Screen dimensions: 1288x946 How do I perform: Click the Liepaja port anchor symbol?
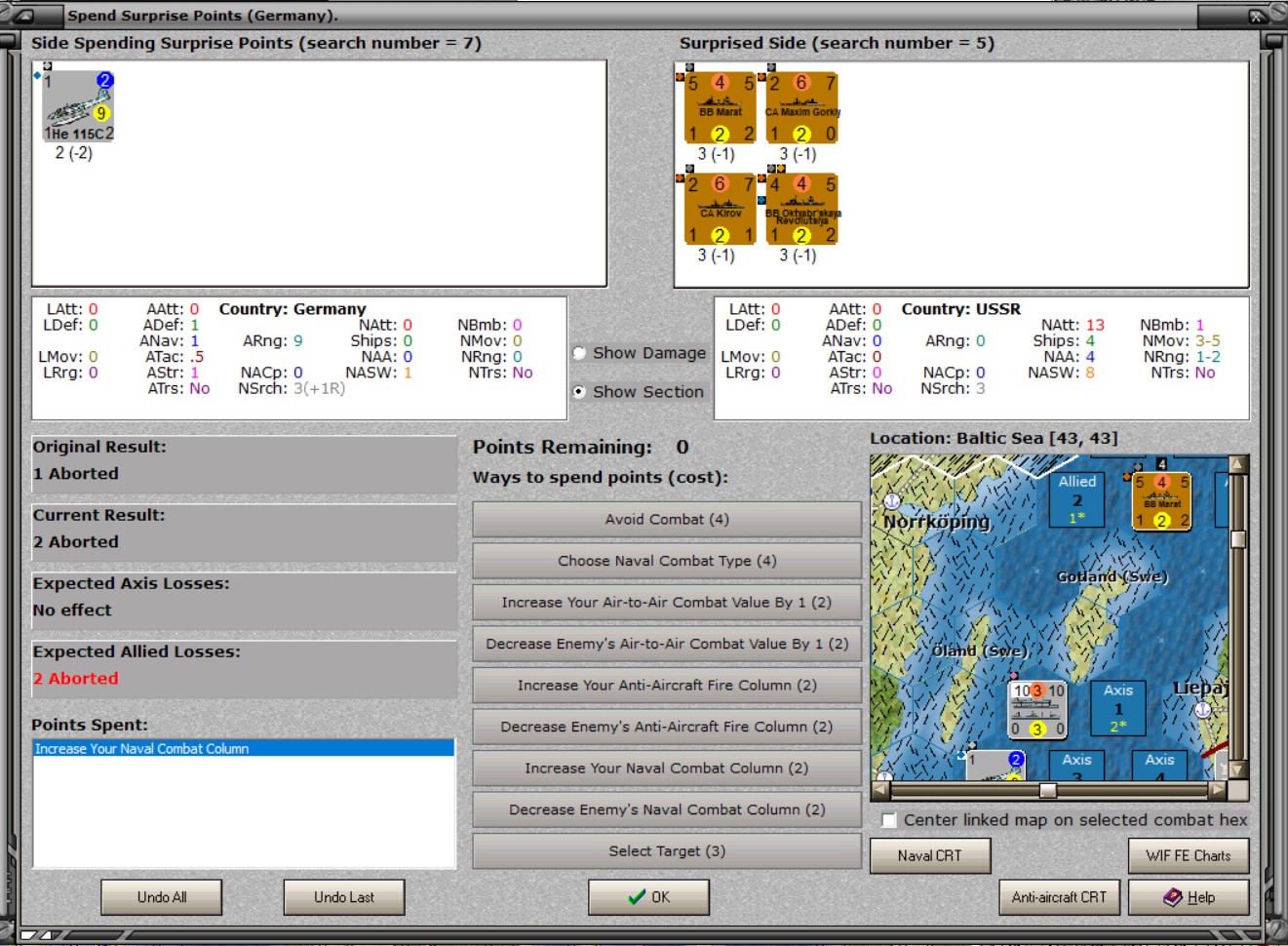[x=1203, y=710]
